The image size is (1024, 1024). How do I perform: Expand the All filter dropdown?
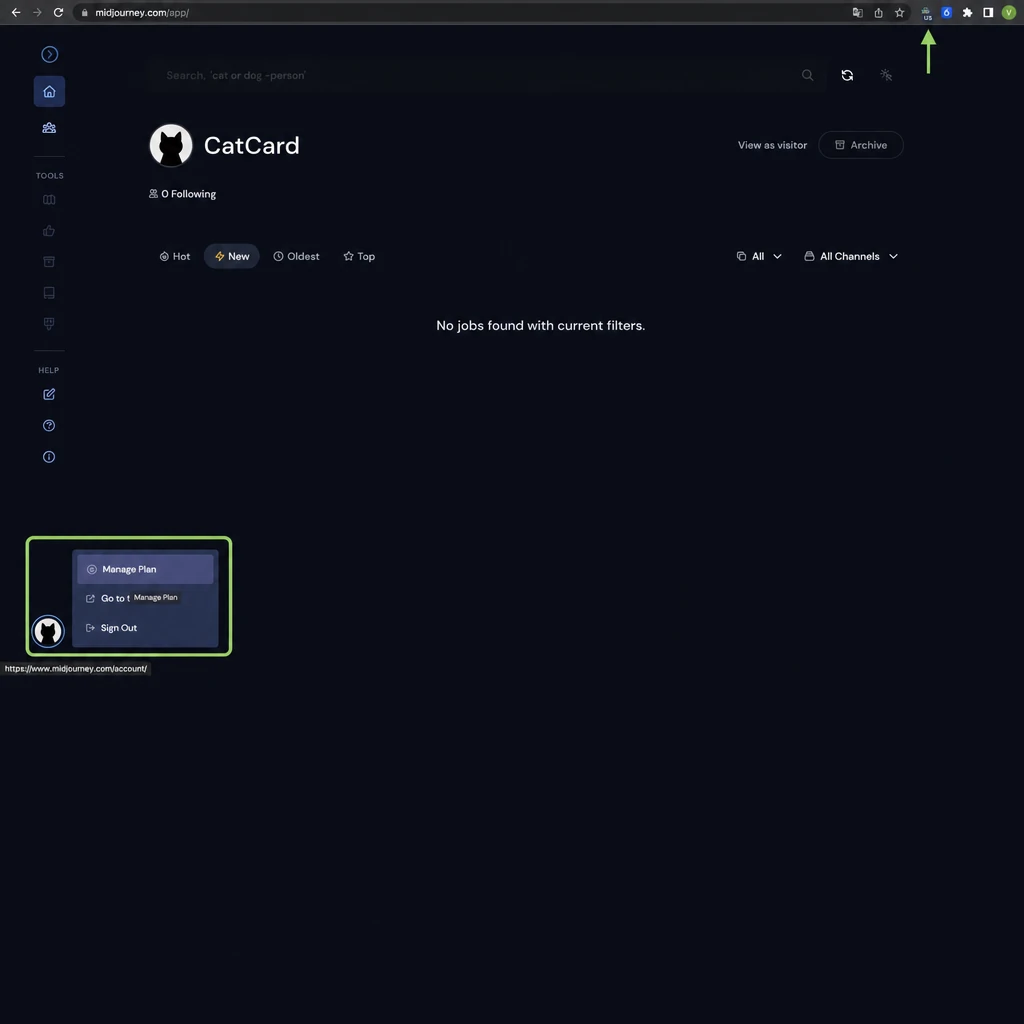point(759,257)
